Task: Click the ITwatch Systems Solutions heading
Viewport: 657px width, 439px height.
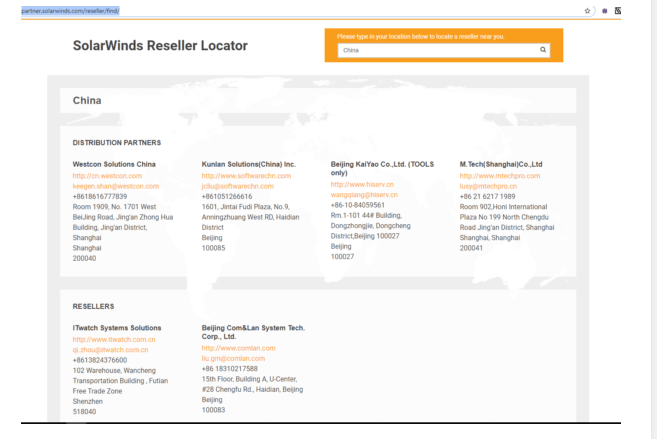Action: 117,328
